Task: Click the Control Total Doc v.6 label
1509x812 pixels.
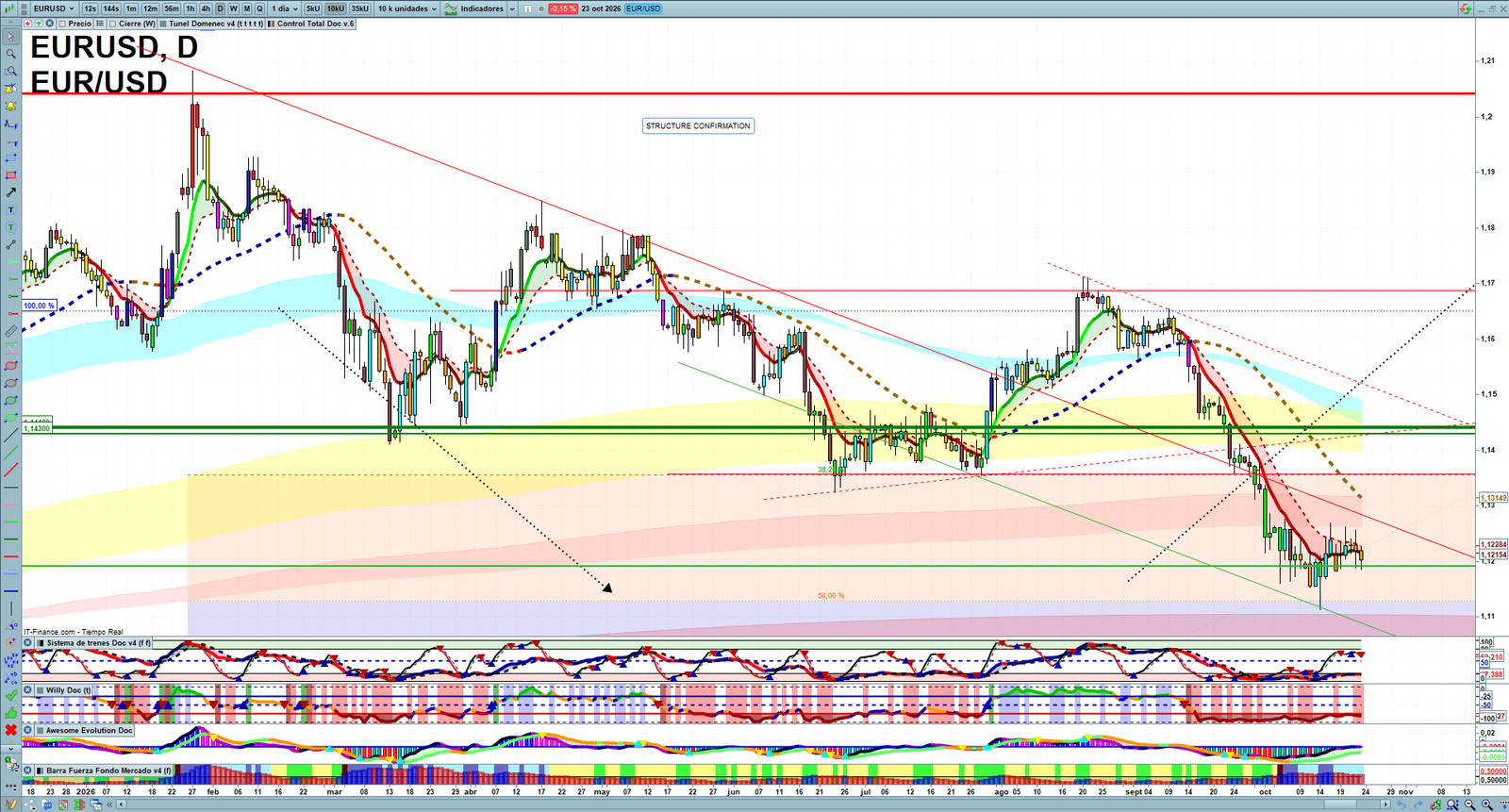Action: (315, 24)
